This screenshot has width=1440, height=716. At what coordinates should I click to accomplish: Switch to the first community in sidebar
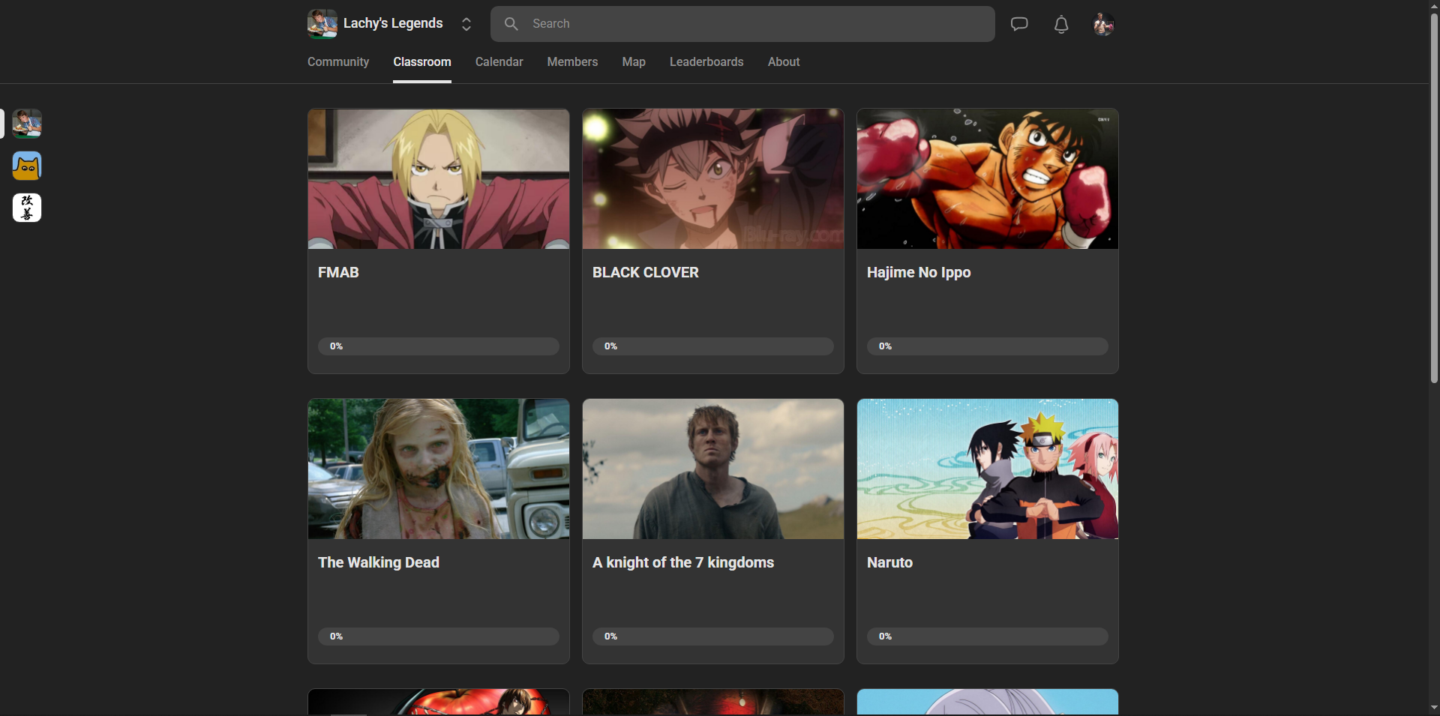click(27, 123)
